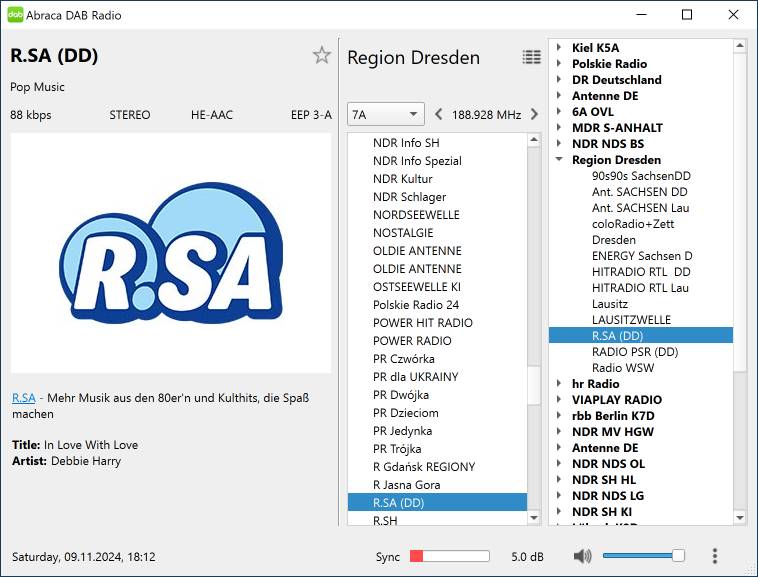Viewport: 758px width, 577px height.
Task: Expand the VIAPLAY RADIO ensemble
Action: (x=559, y=400)
